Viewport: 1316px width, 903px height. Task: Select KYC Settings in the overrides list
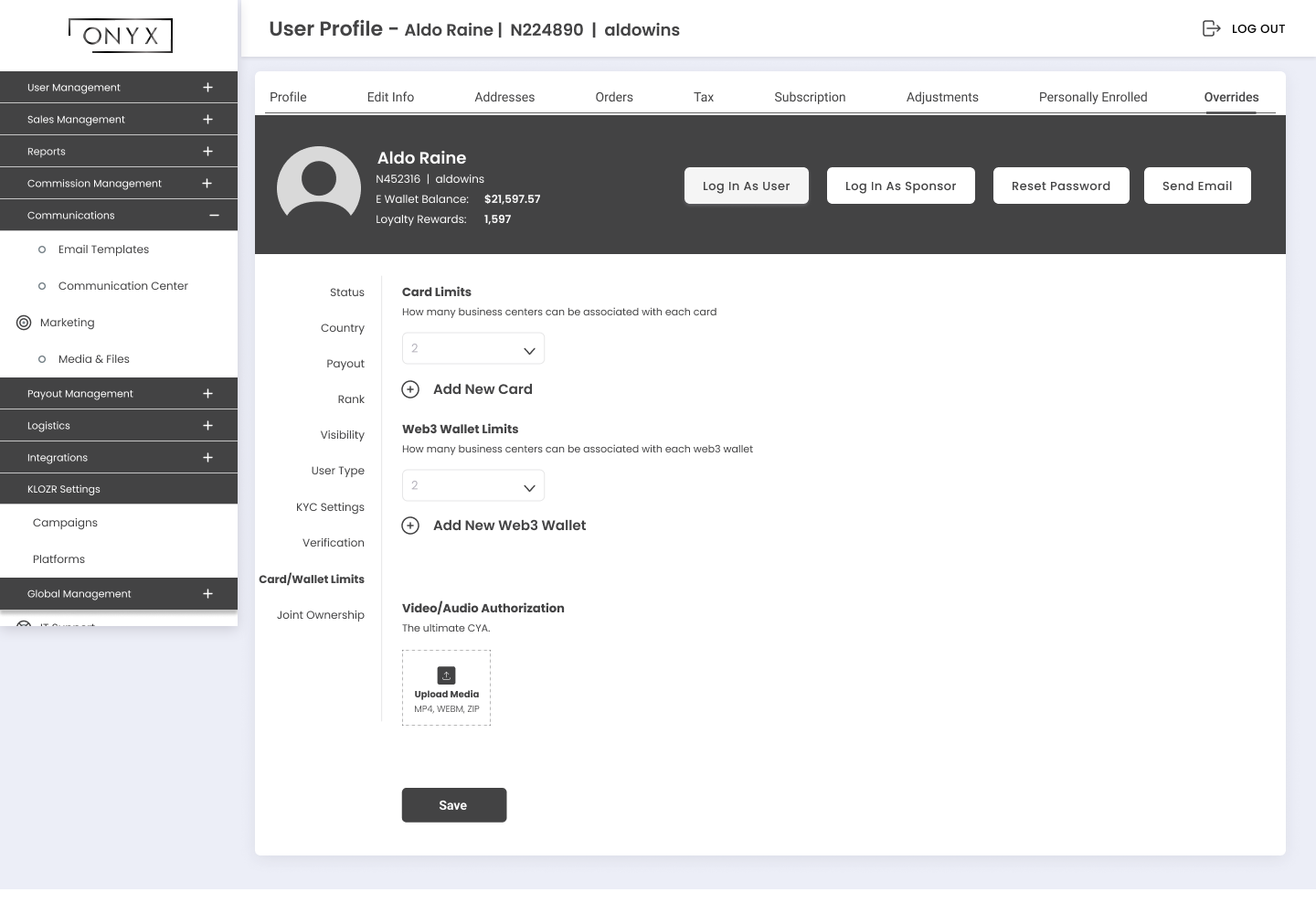point(330,507)
